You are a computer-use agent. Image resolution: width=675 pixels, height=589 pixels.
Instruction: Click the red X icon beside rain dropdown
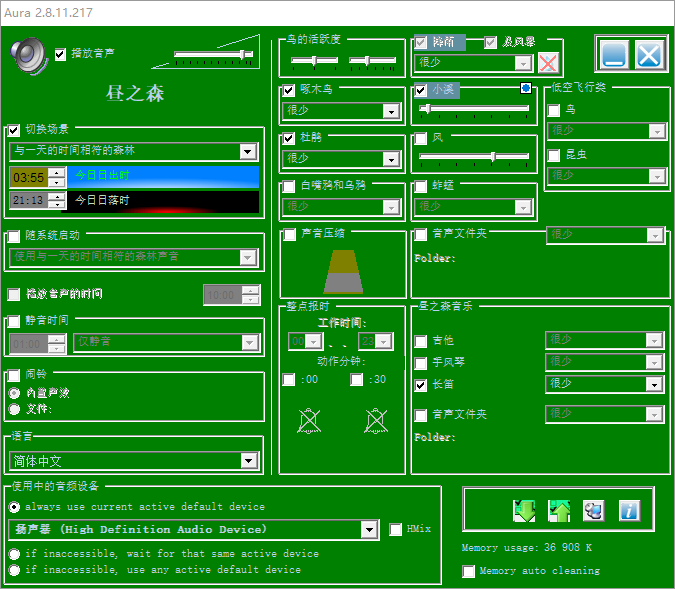pyautogui.click(x=548, y=63)
